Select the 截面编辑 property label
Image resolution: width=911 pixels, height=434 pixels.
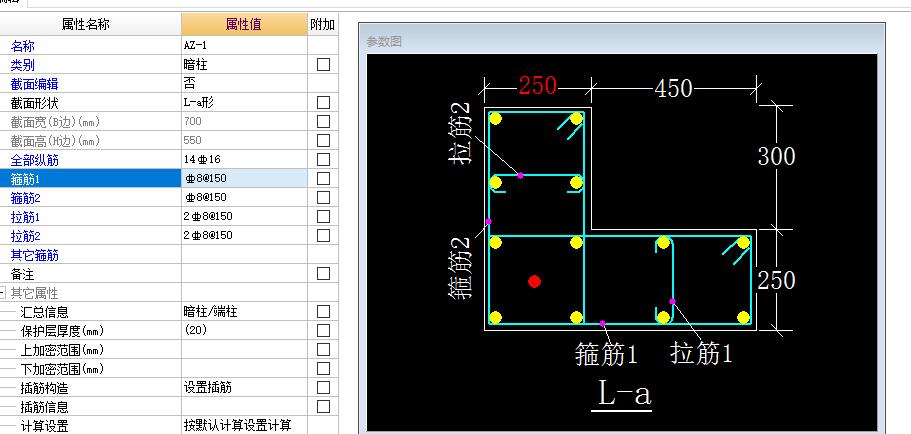click(34, 84)
